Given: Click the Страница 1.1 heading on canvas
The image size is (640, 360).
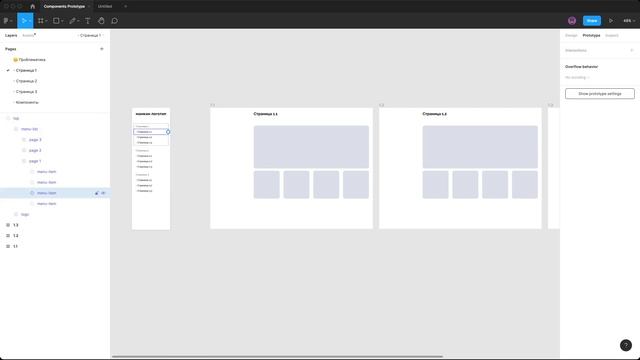Looking at the screenshot, I should pos(265,114).
